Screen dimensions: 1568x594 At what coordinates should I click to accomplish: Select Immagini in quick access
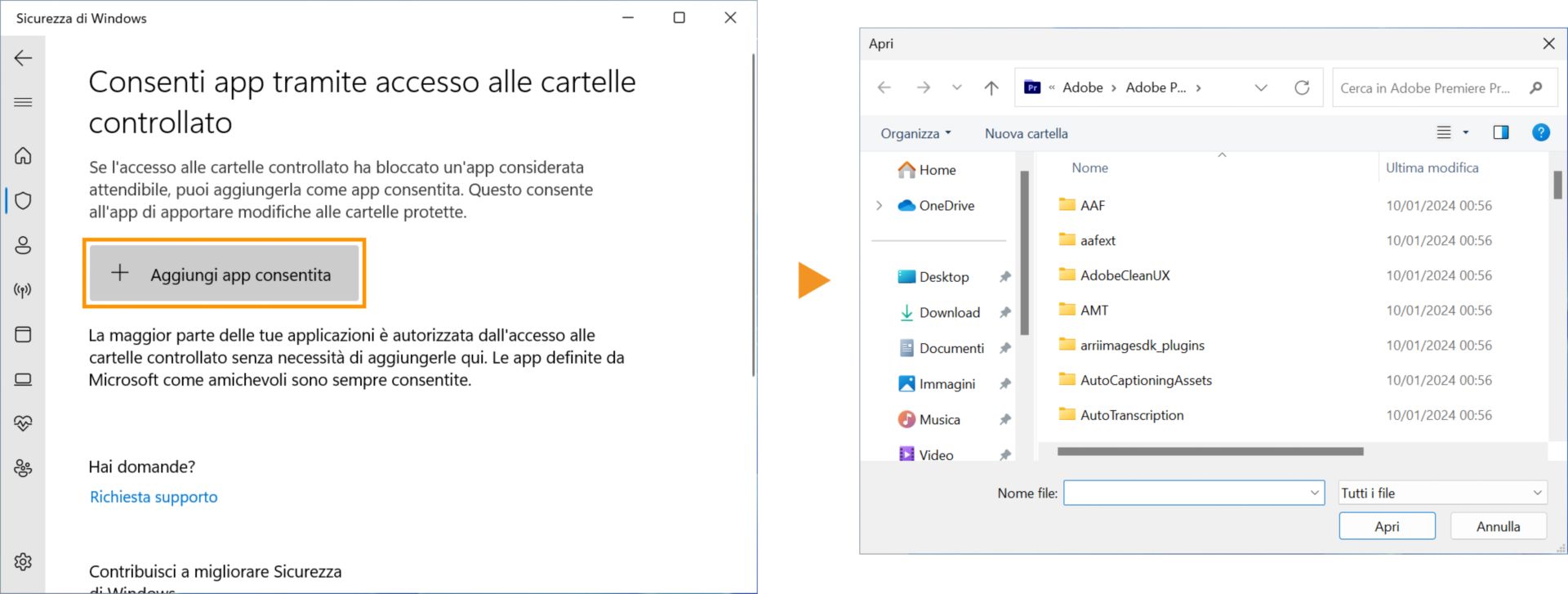[937, 384]
